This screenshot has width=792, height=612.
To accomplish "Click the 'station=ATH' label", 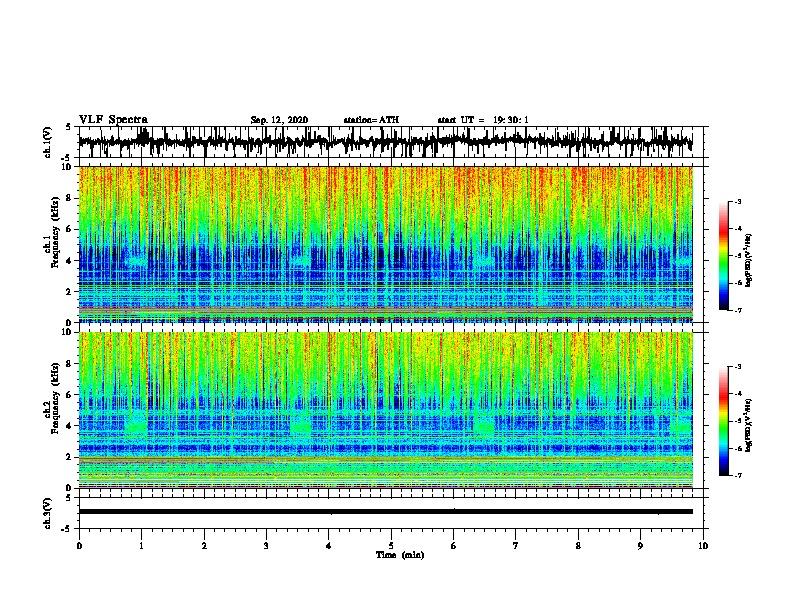I will [x=371, y=120].
